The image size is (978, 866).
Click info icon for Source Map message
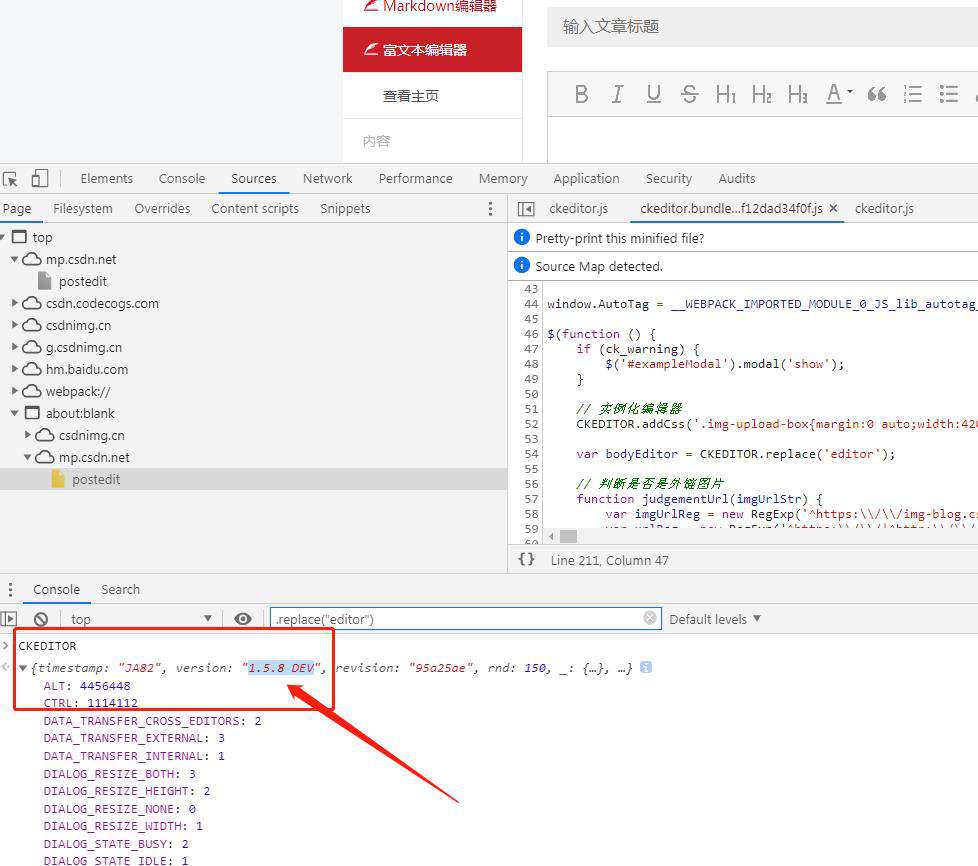[x=521, y=266]
